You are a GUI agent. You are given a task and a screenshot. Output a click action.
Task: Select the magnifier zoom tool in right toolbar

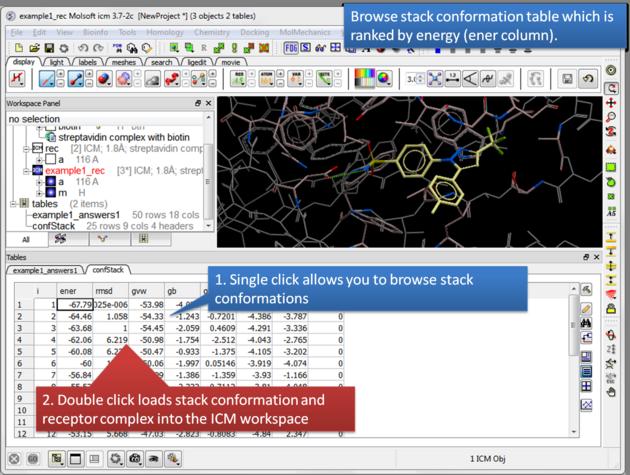611,117
